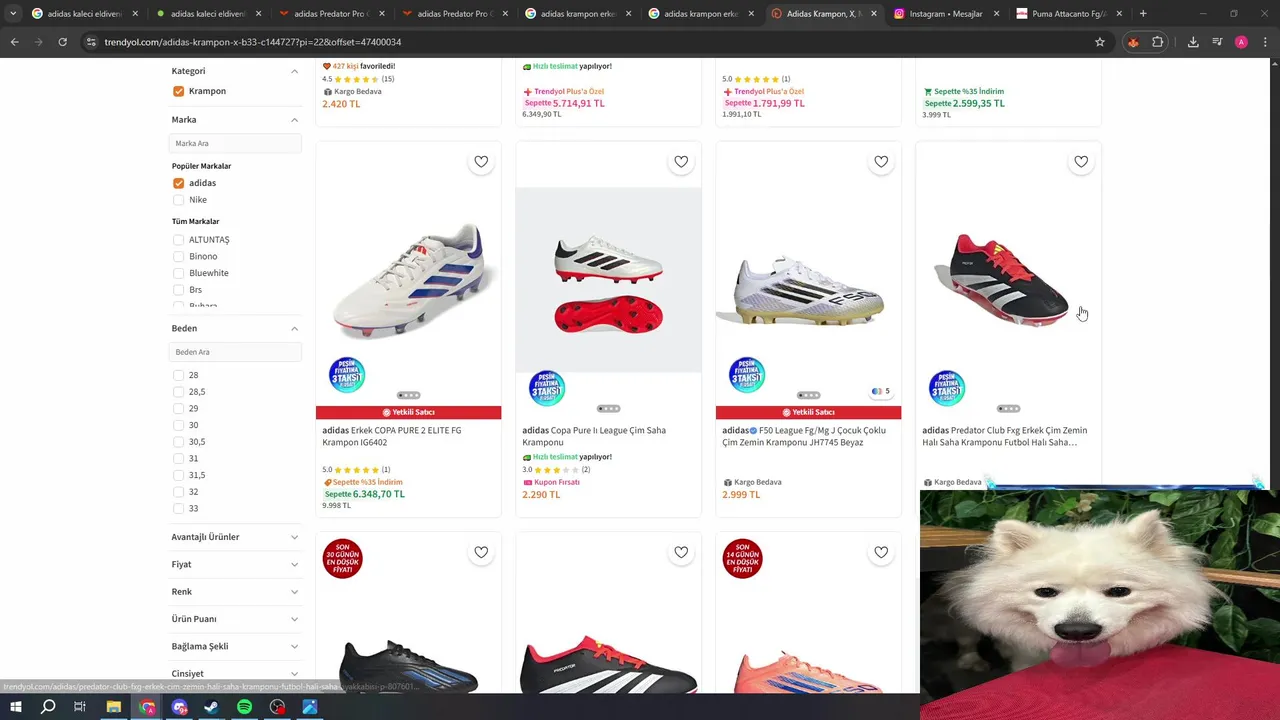
Task: Click the Marka Ara search field
Action: (x=235, y=143)
